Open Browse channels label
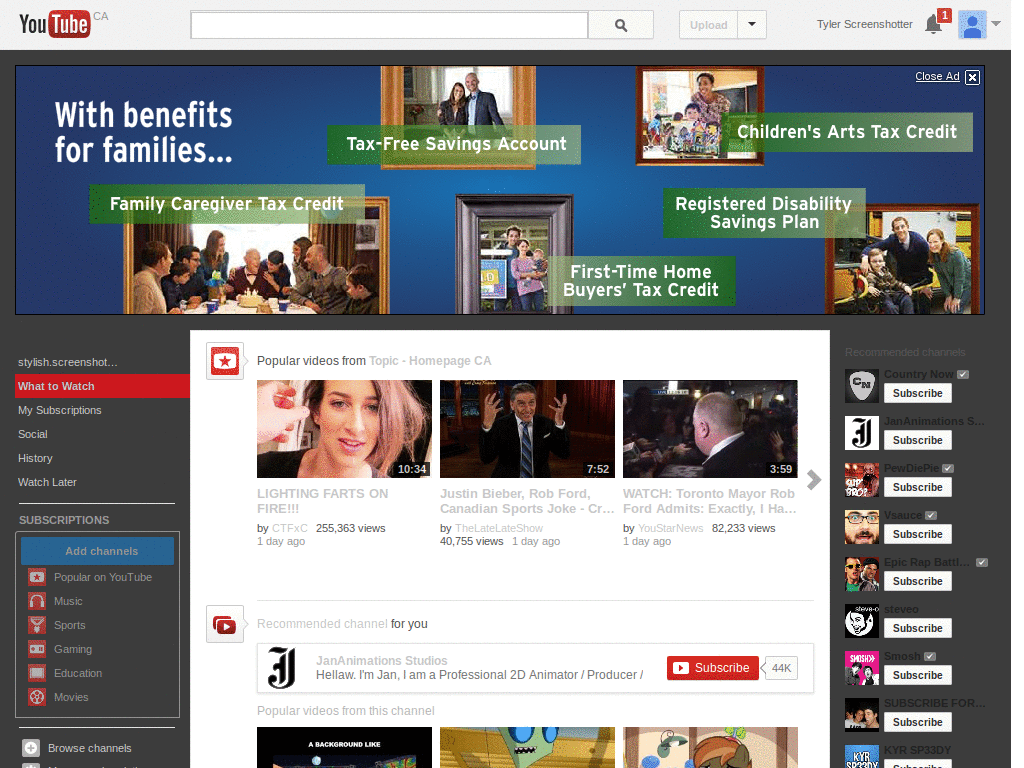 click(x=89, y=748)
